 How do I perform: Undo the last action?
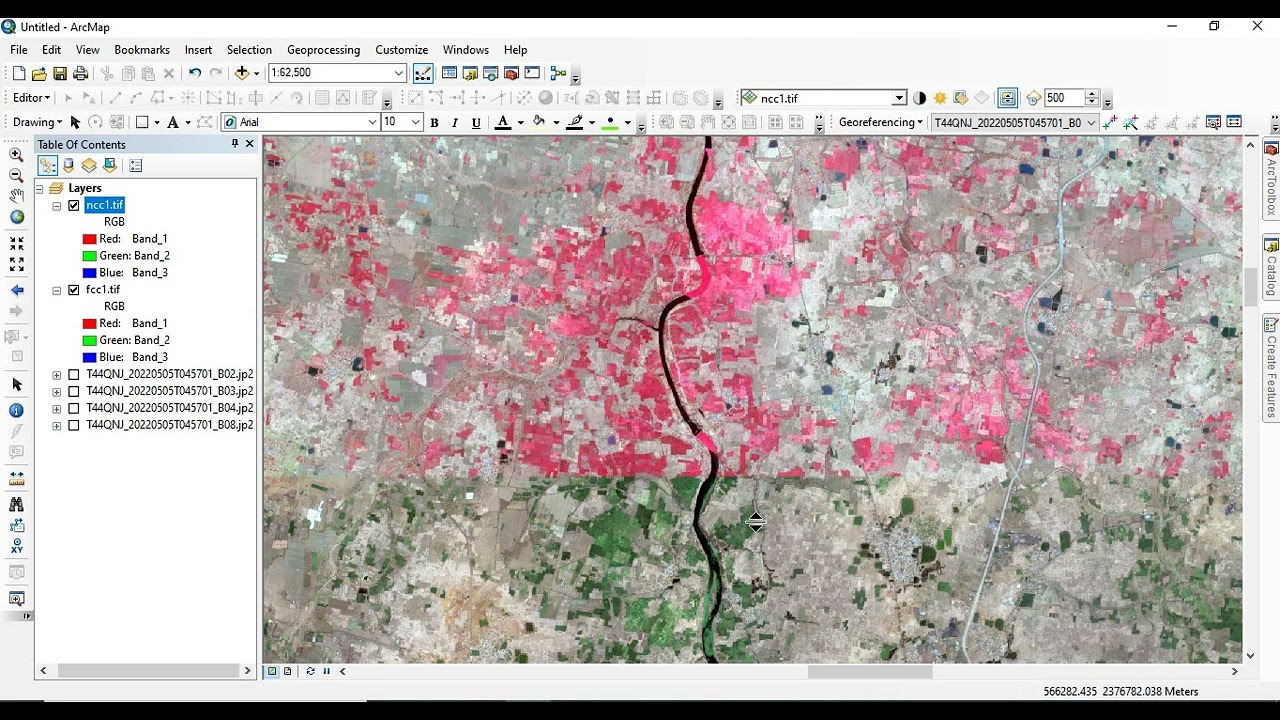(x=194, y=73)
